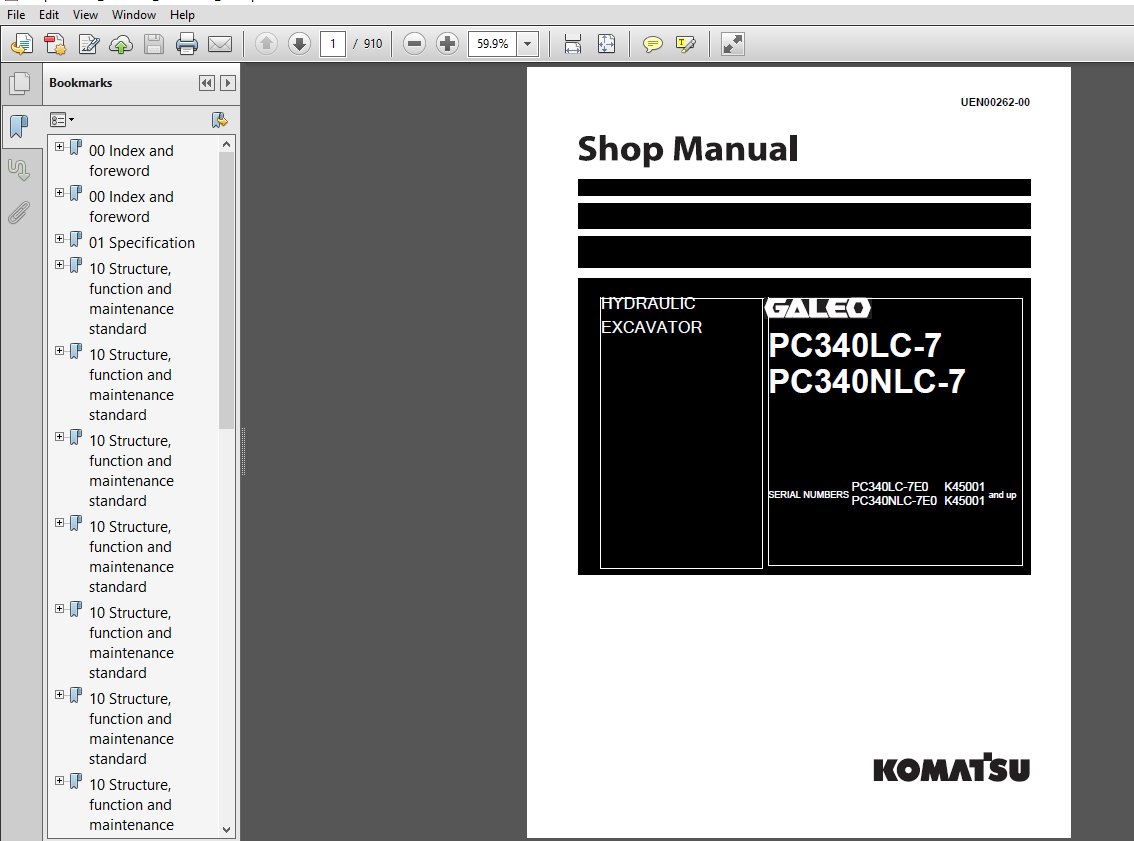Open the Window menu
1134x841 pixels.
pos(134,14)
